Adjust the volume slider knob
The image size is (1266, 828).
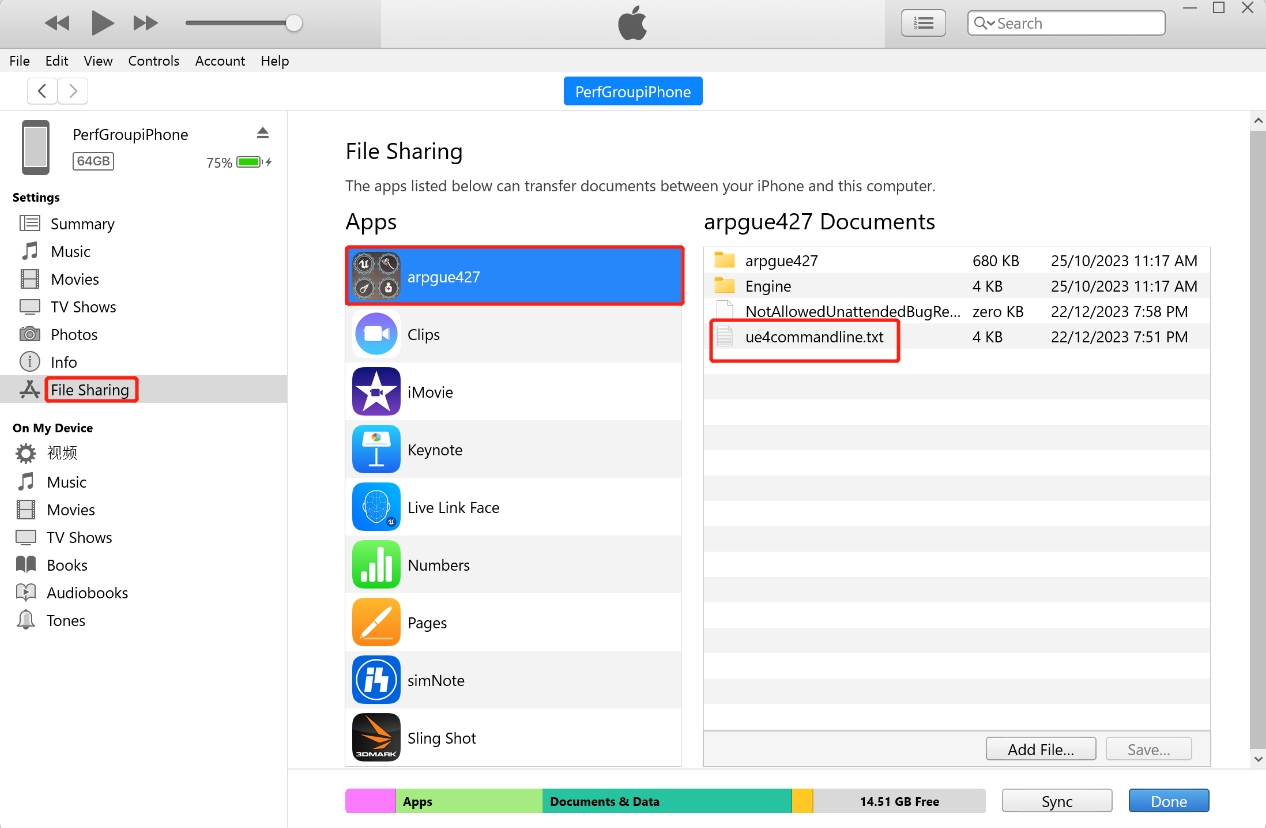click(x=293, y=23)
